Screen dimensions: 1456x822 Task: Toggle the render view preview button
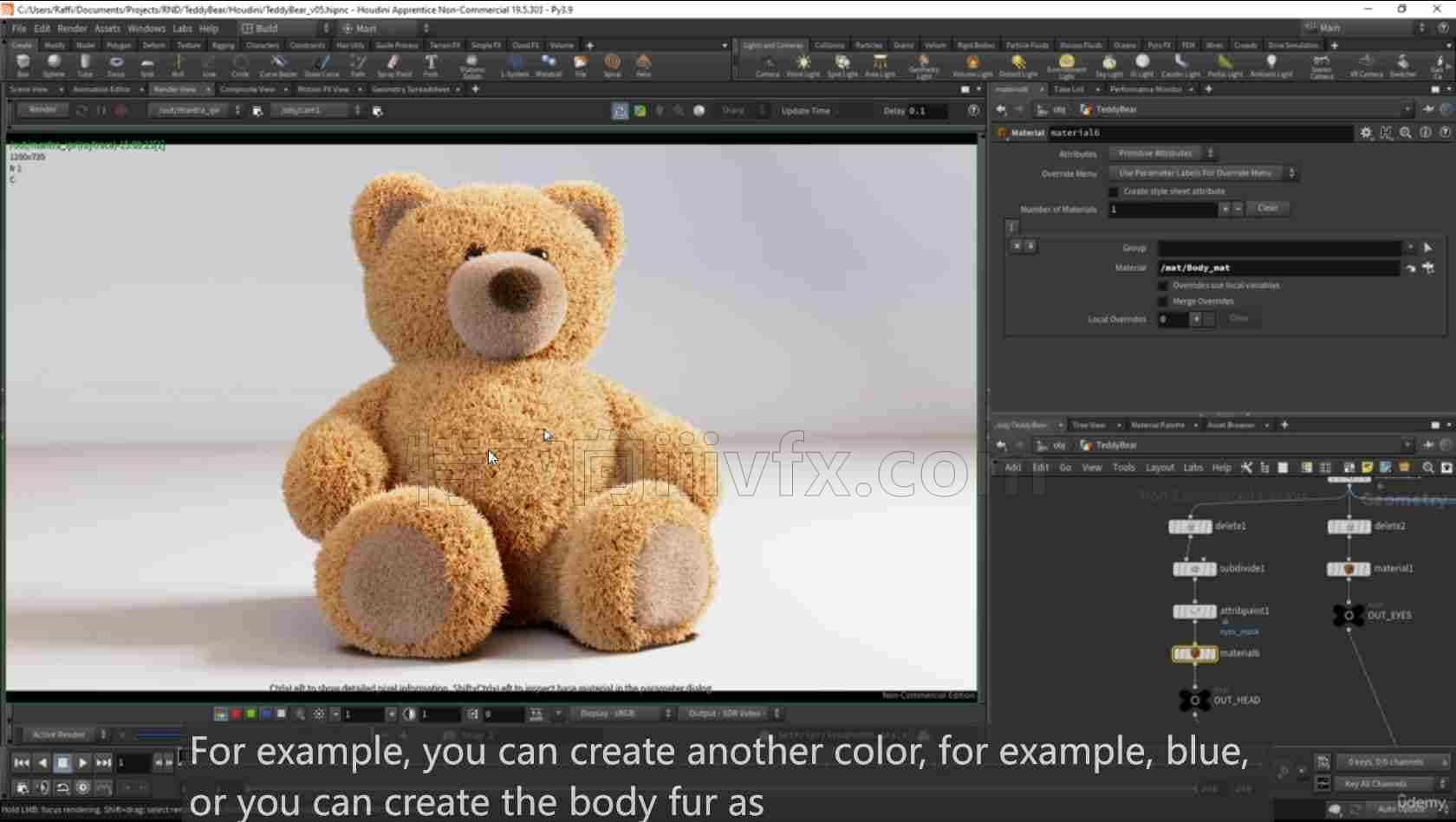tap(620, 111)
